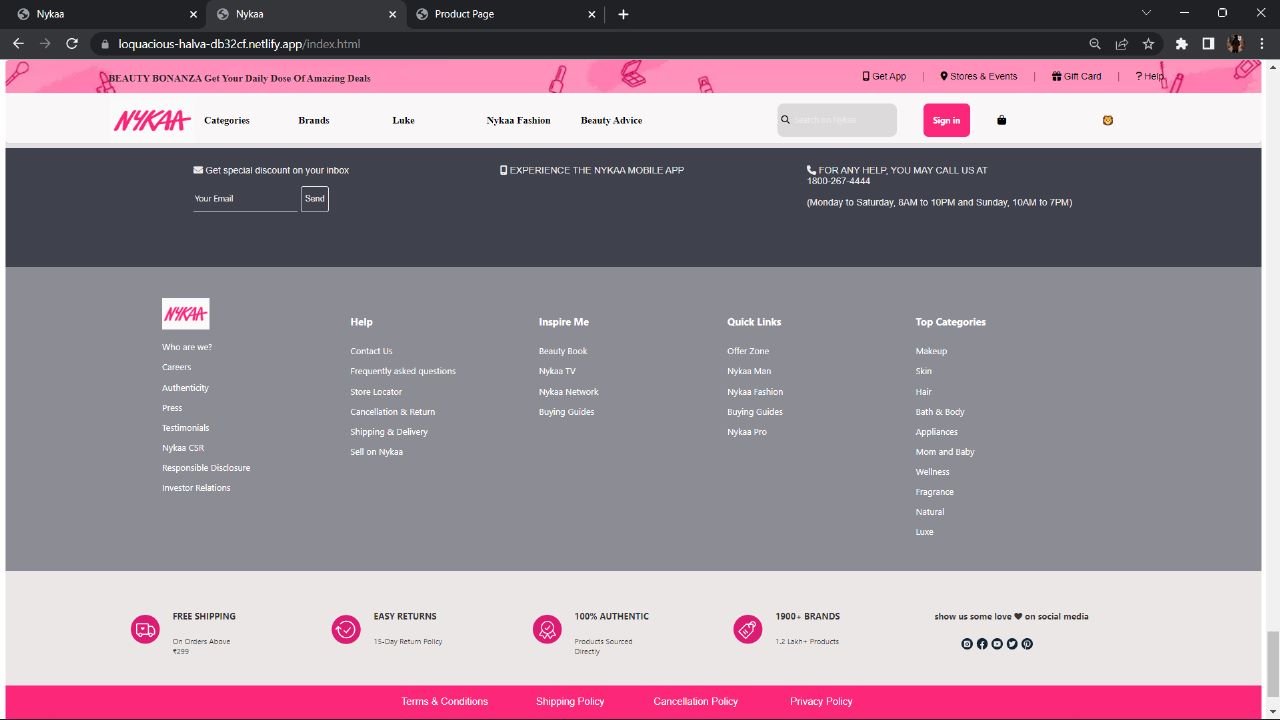This screenshot has height=720, width=1280.
Task: Click the Nykaa logo in the footer
Action: tap(186, 314)
